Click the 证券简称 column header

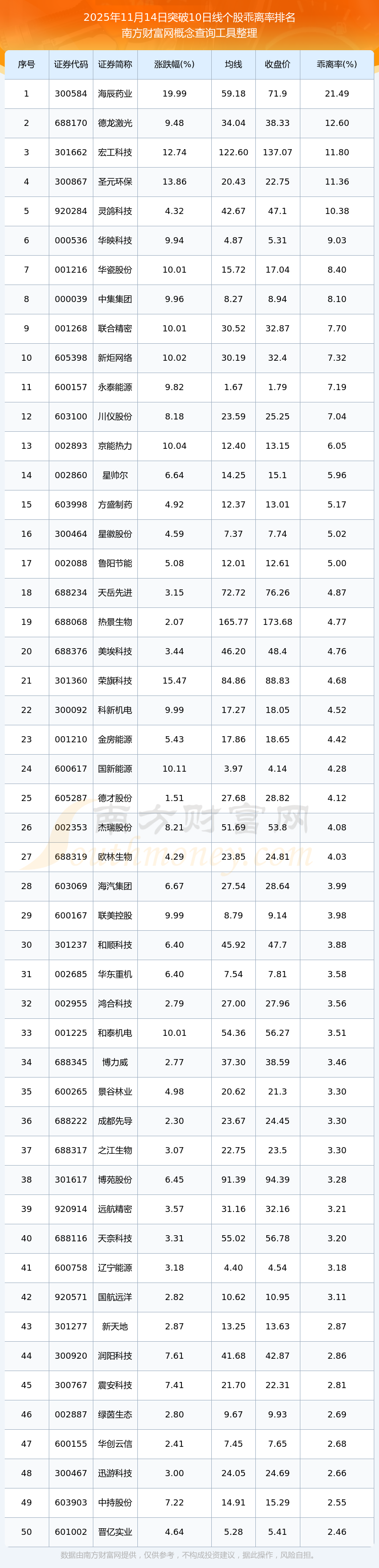pos(115,64)
